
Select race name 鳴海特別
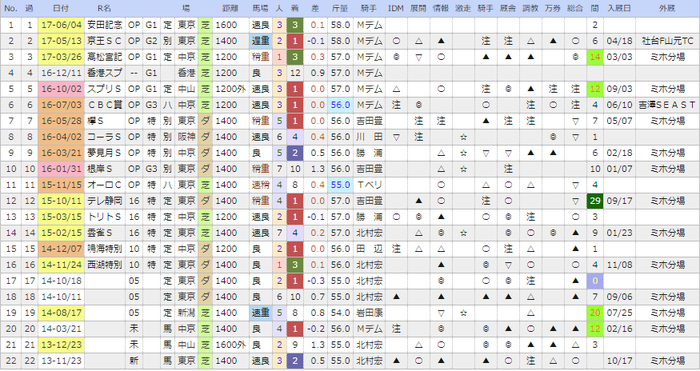click(105, 249)
